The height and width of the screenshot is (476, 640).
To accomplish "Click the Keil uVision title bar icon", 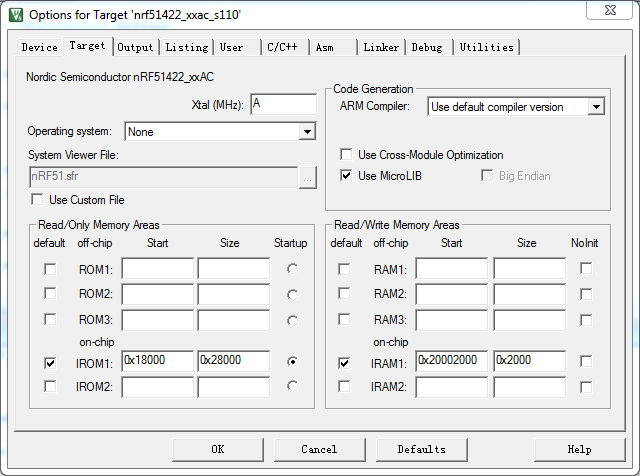I will click(16, 15).
